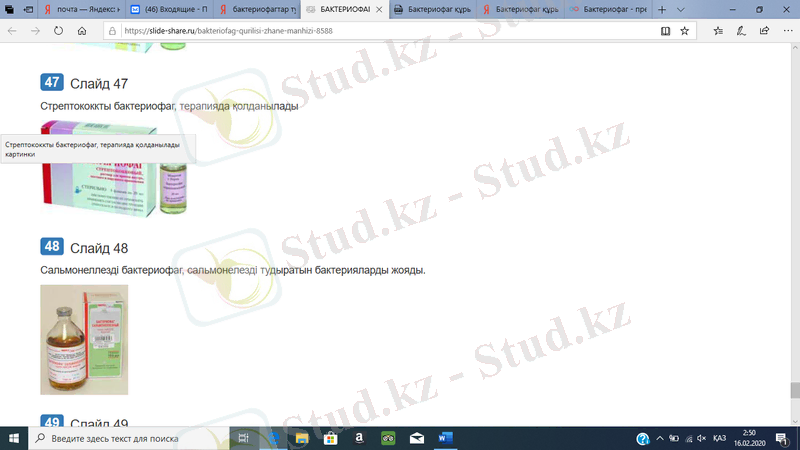Go back to the previous page
This screenshot has width=800, height=450.
pyautogui.click(x=12, y=31)
